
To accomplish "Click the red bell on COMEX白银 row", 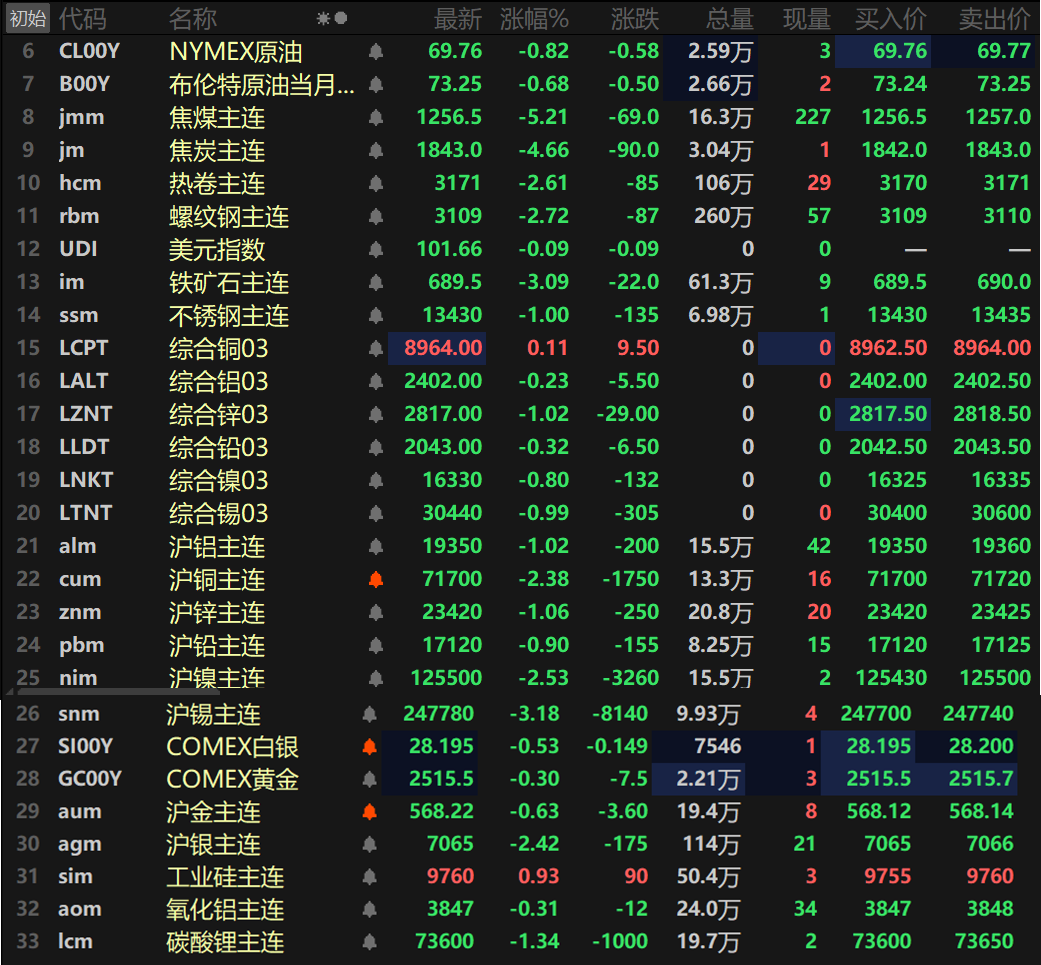I will click(x=370, y=747).
